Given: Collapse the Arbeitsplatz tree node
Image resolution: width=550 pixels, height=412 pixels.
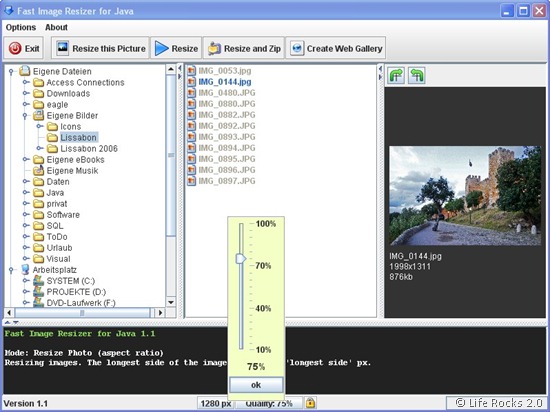Looking at the screenshot, I should [11, 270].
